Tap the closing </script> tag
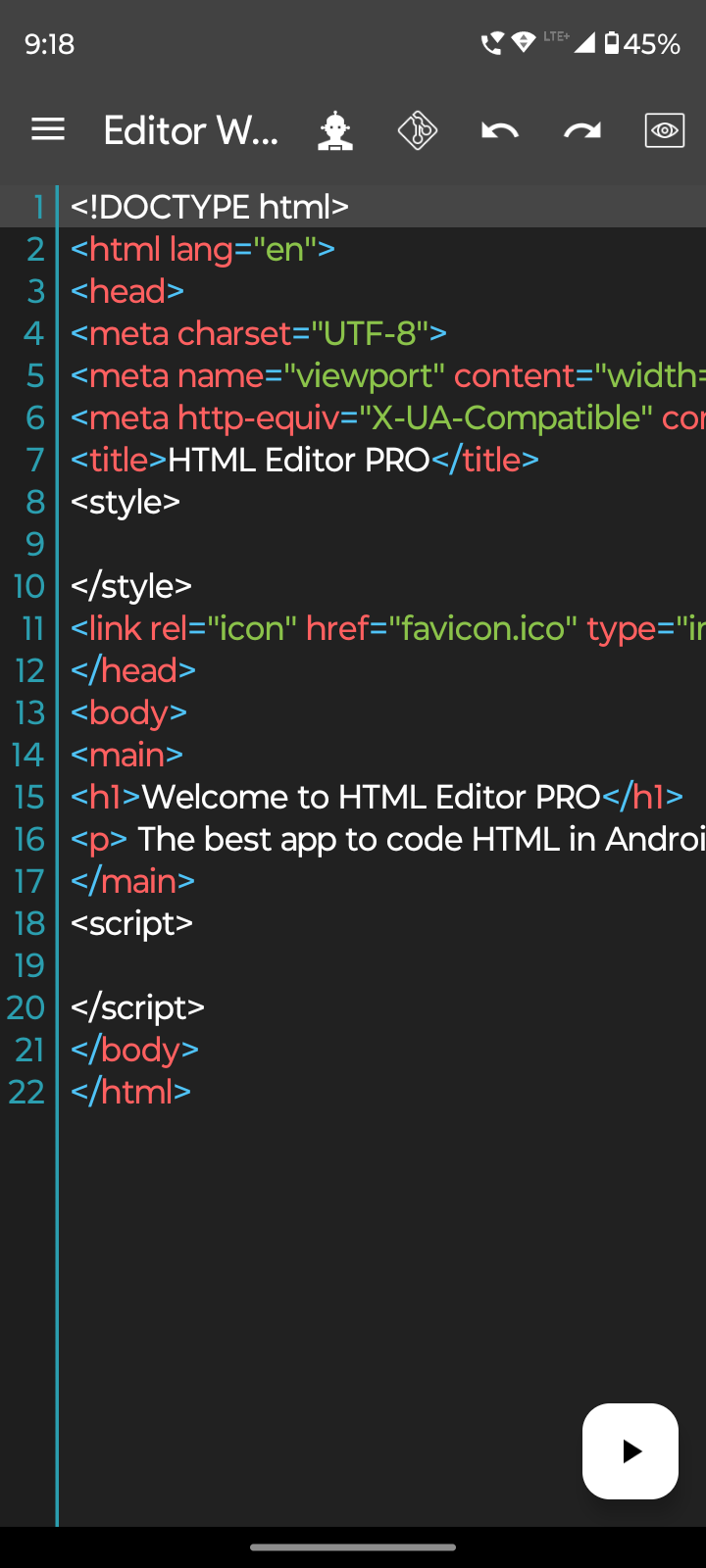 (x=137, y=1007)
